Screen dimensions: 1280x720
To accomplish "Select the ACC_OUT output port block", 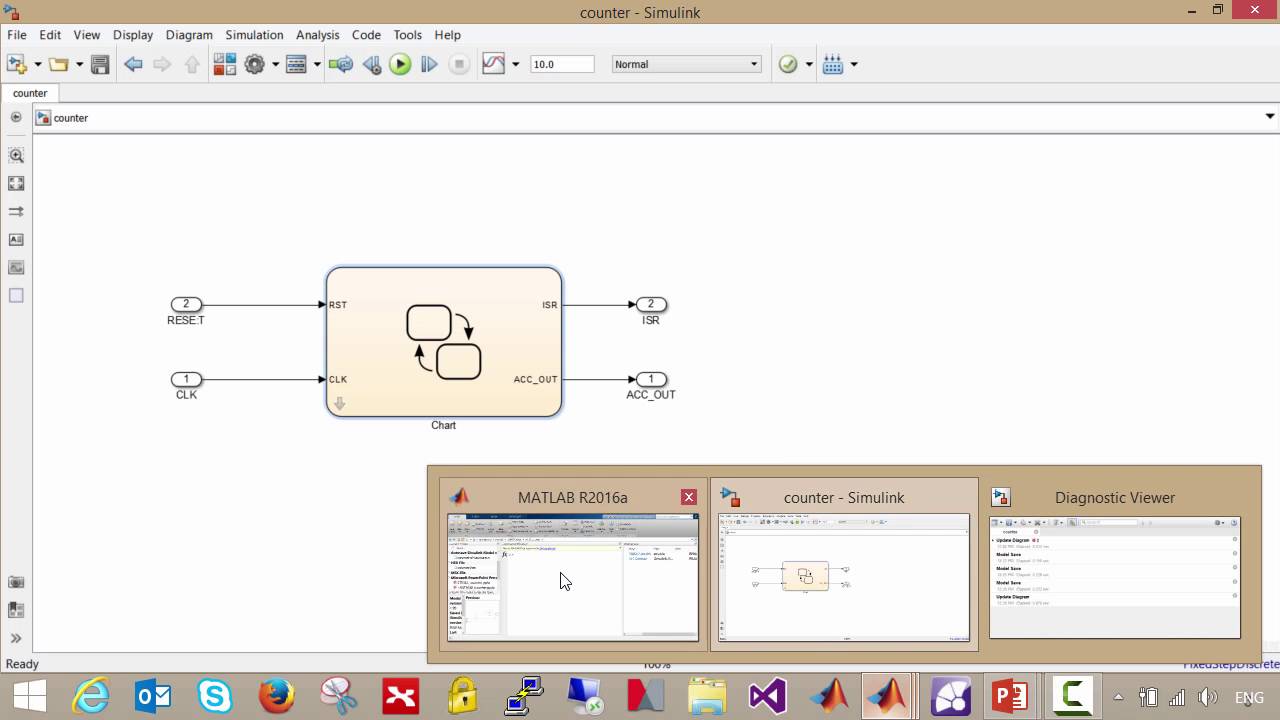I will [651, 379].
